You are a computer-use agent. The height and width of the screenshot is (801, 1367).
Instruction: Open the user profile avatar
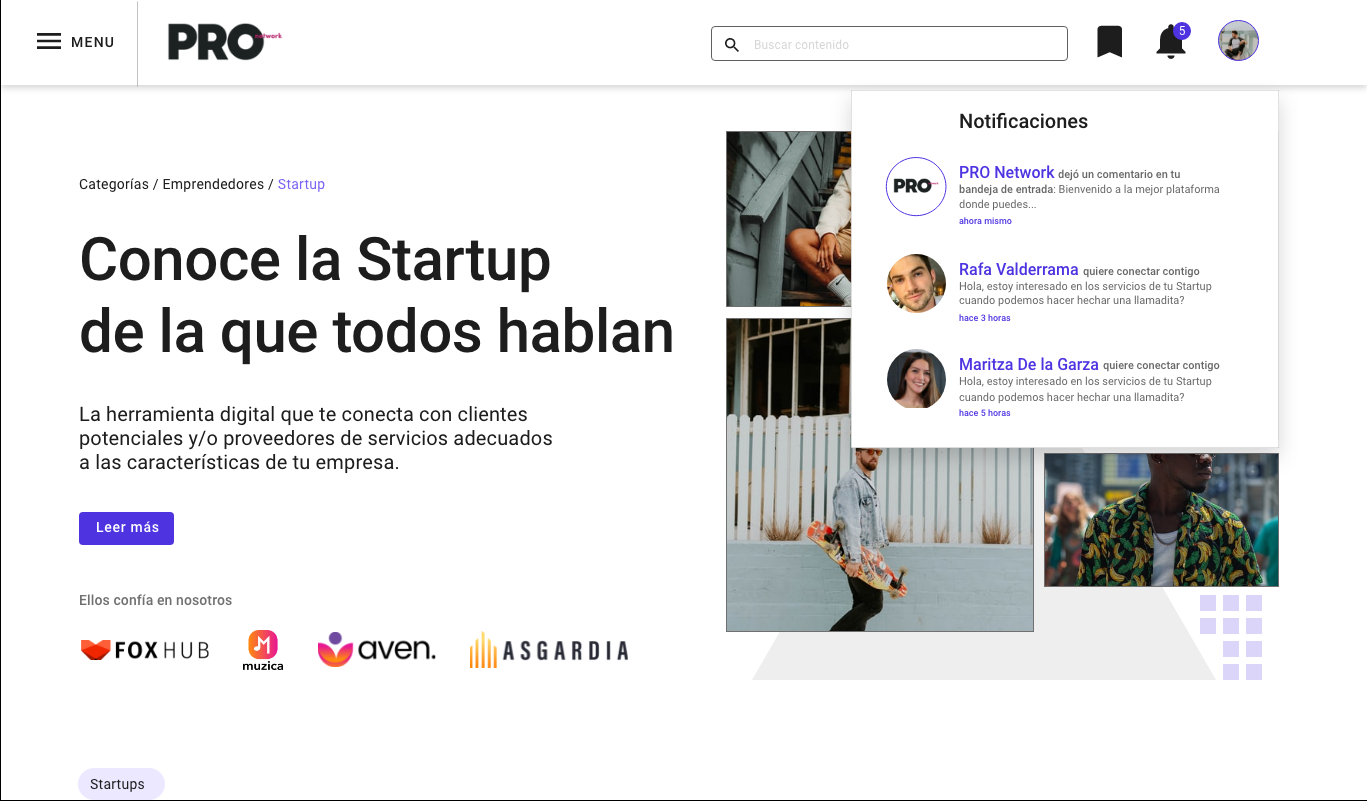1238,41
